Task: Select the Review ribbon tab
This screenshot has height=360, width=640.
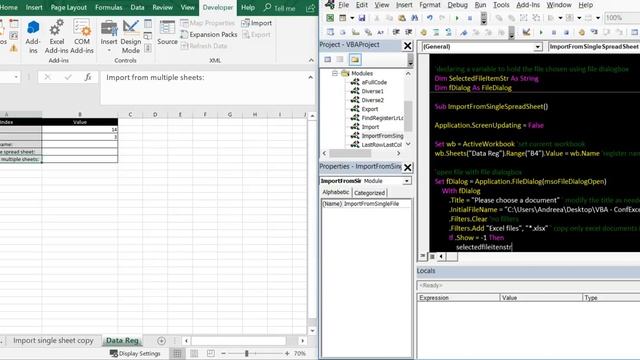Action: click(x=162, y=7)
